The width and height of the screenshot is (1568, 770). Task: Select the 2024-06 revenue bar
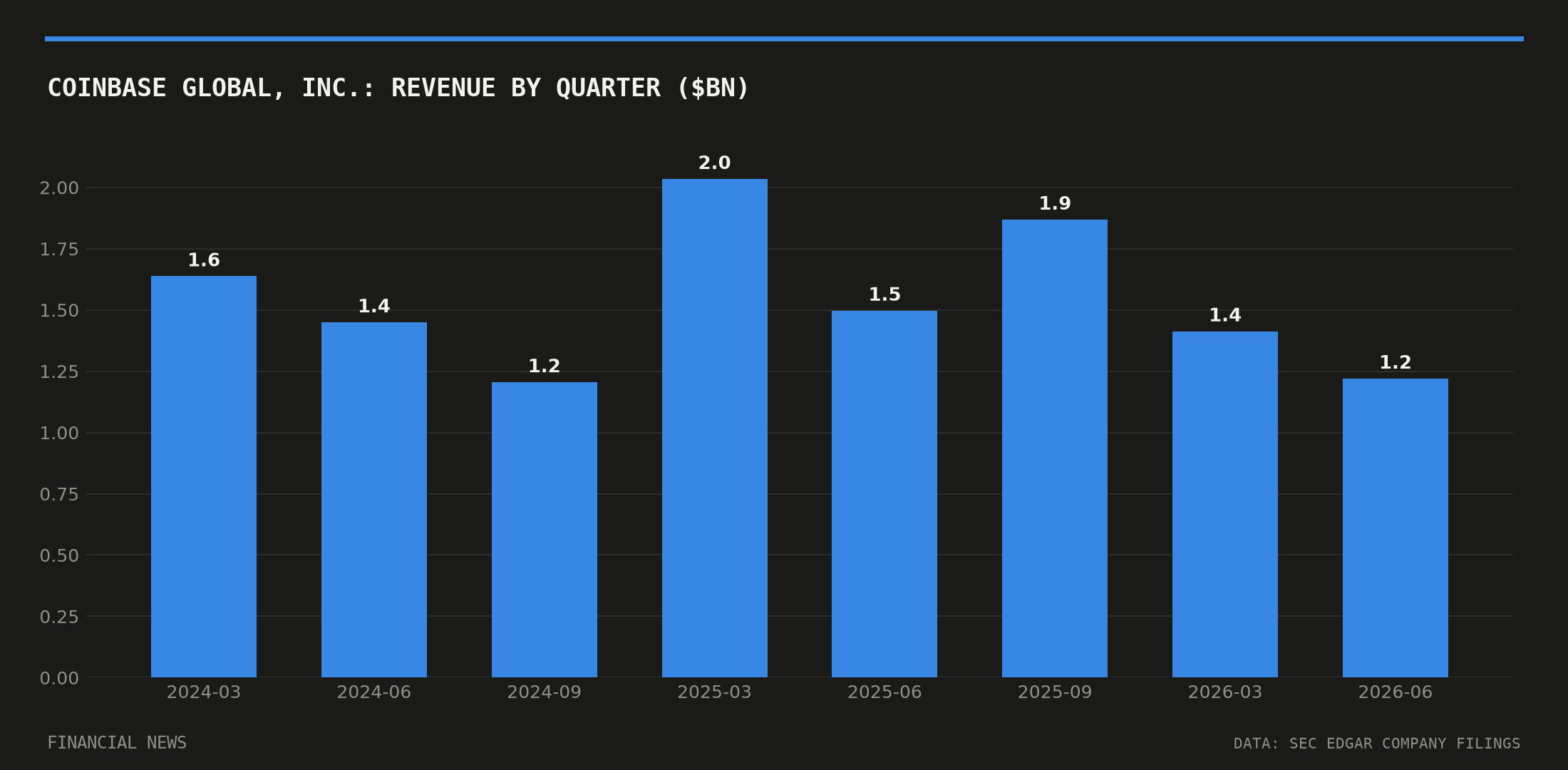point(374,500)
